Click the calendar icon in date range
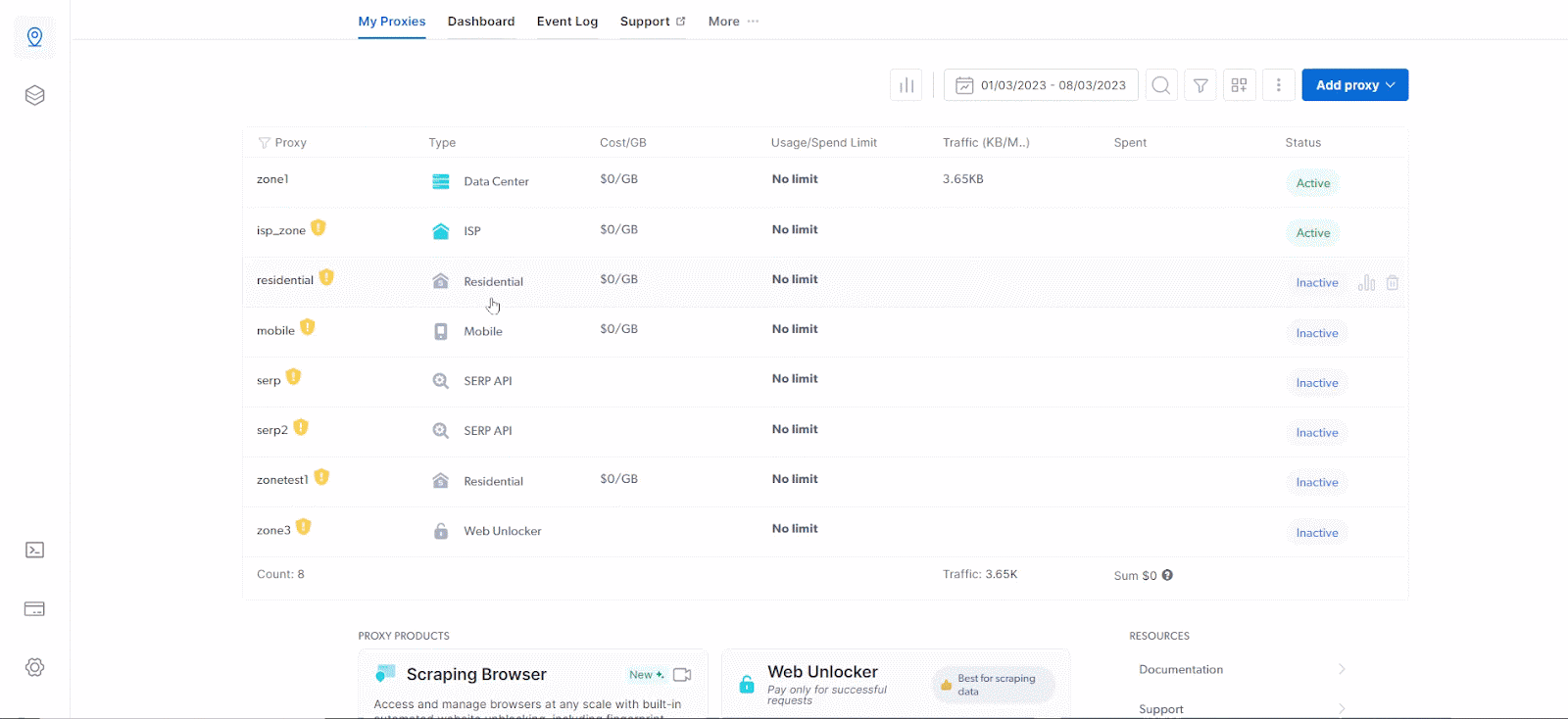 pos(964,85)
